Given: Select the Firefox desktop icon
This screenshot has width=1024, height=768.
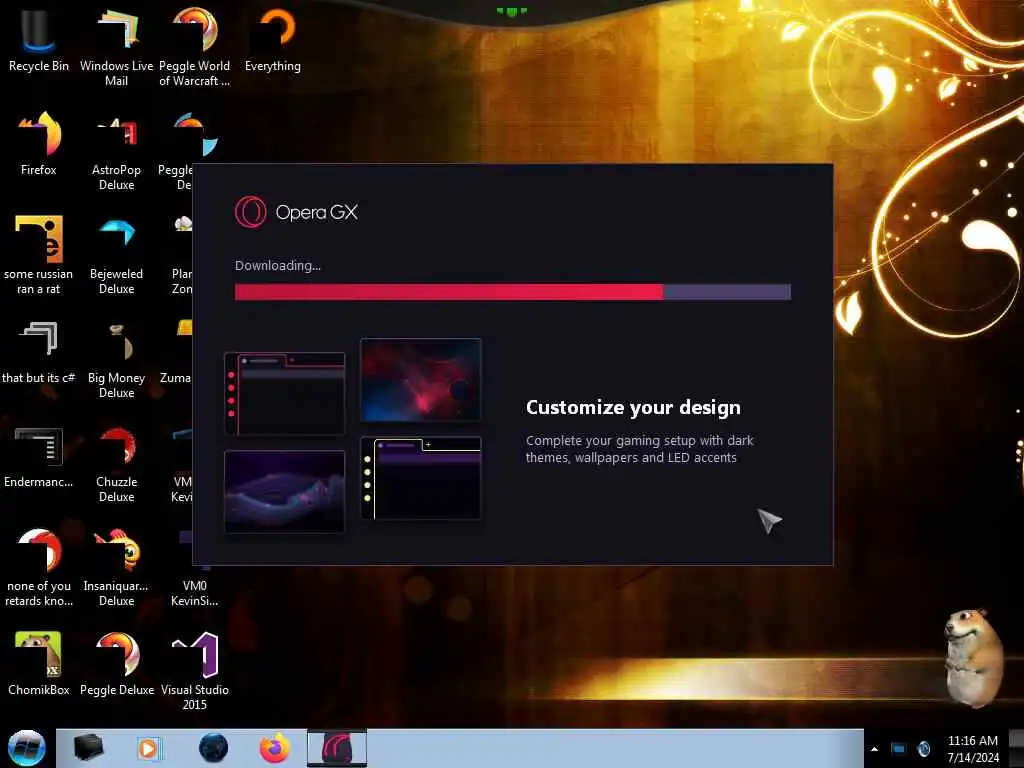Looking at the screenshot, I should (39, 144).
